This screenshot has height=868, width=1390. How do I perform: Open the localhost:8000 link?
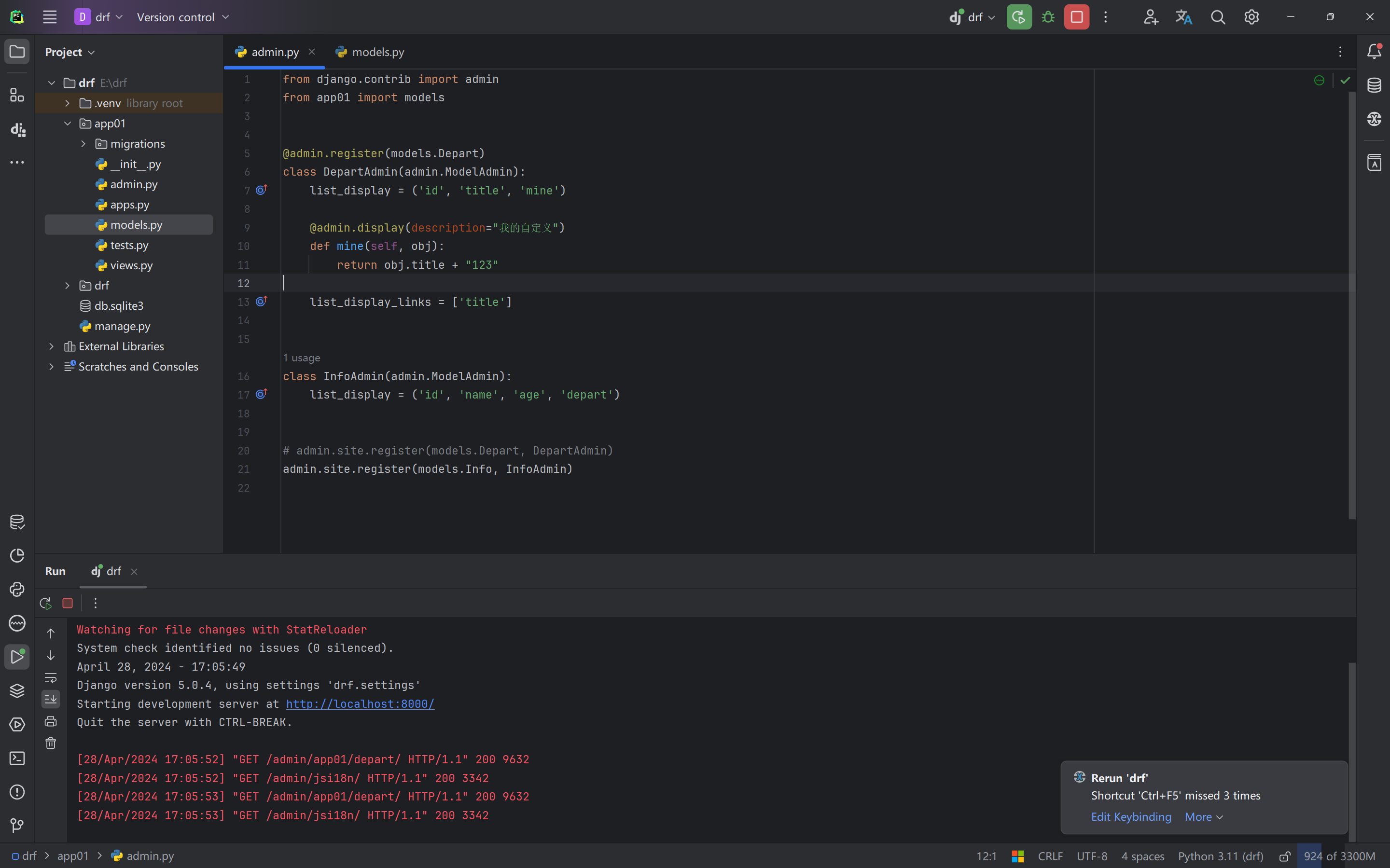coord(360,704)
